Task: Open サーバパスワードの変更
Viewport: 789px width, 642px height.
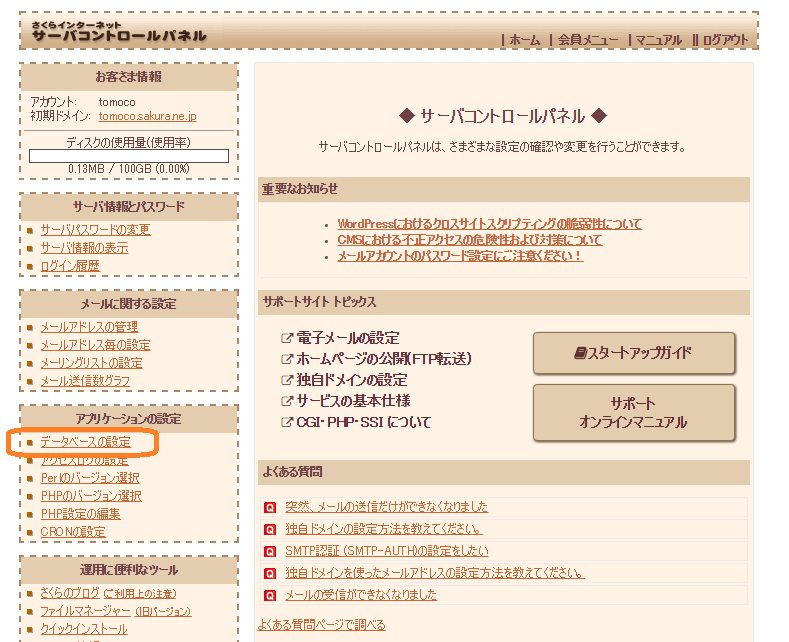Action: click(x=95, y=230)
